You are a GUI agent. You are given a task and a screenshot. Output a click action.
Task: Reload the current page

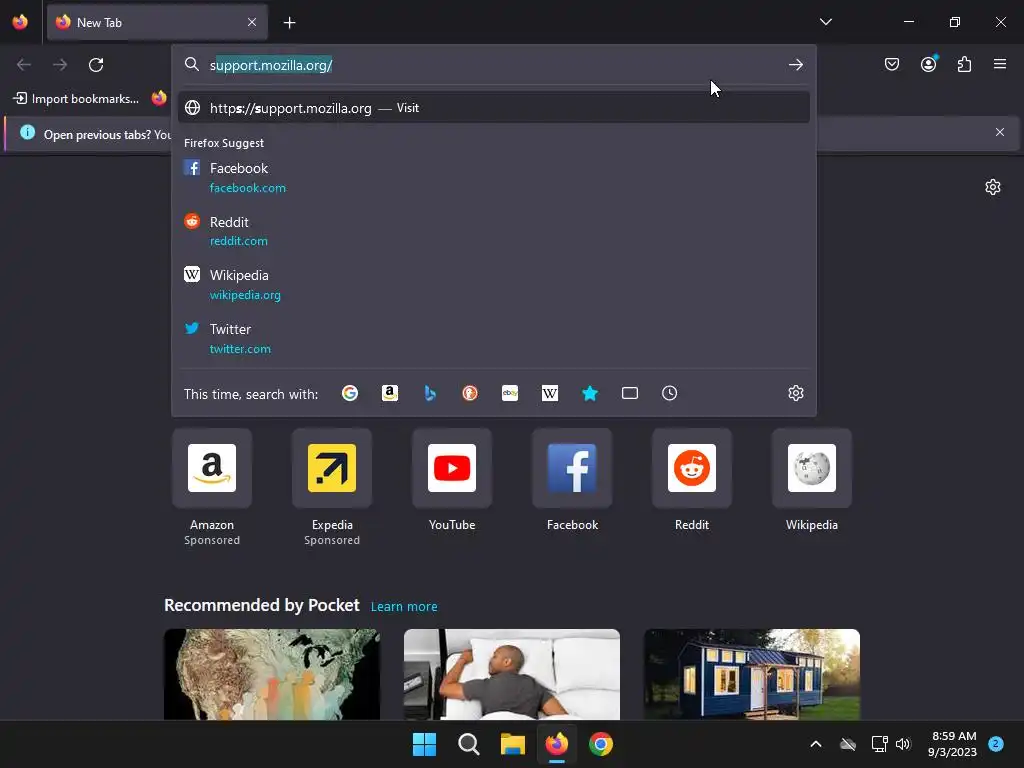click(x=96, y=65)
